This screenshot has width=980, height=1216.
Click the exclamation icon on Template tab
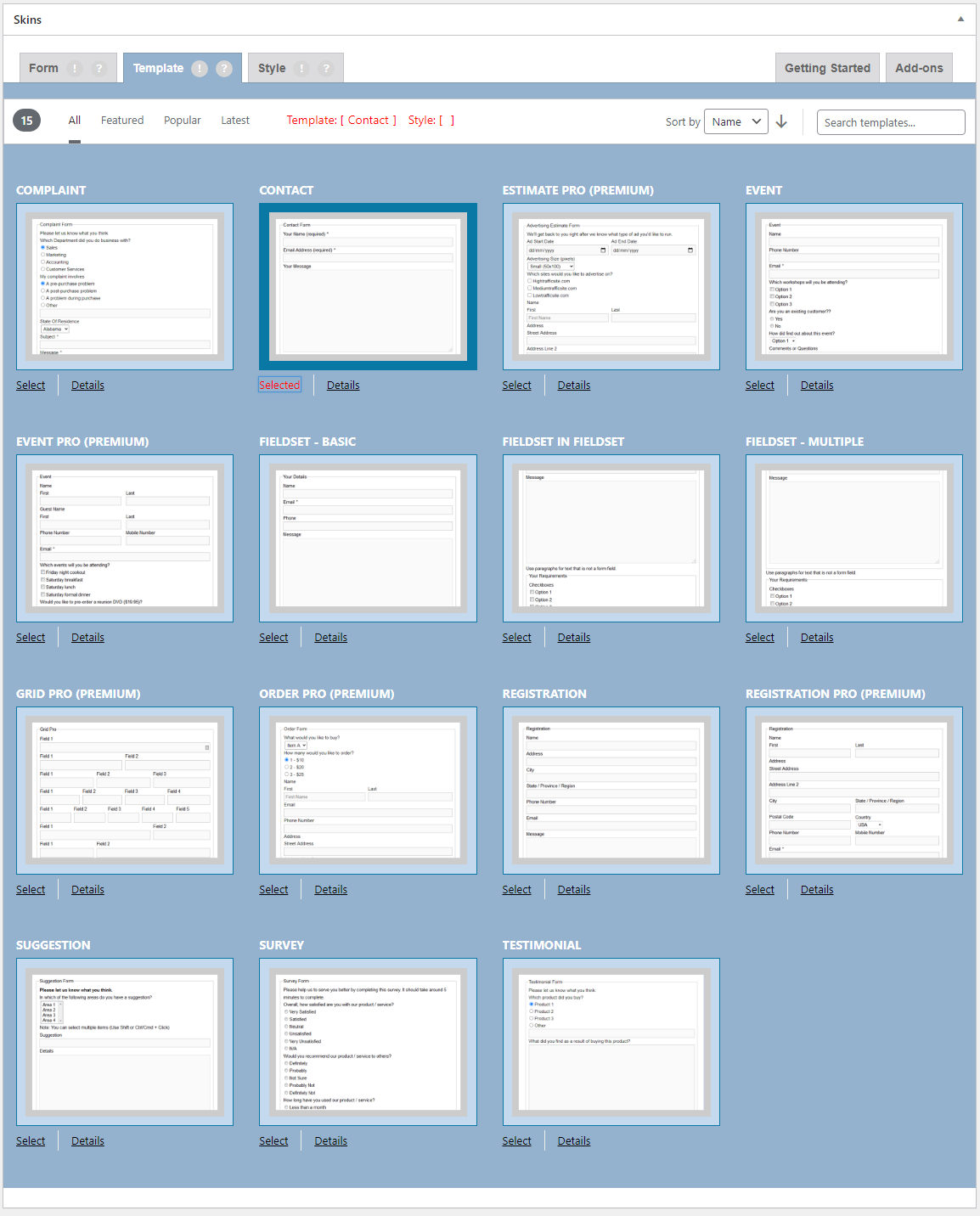pyautogui.click(x=200, y=69)
